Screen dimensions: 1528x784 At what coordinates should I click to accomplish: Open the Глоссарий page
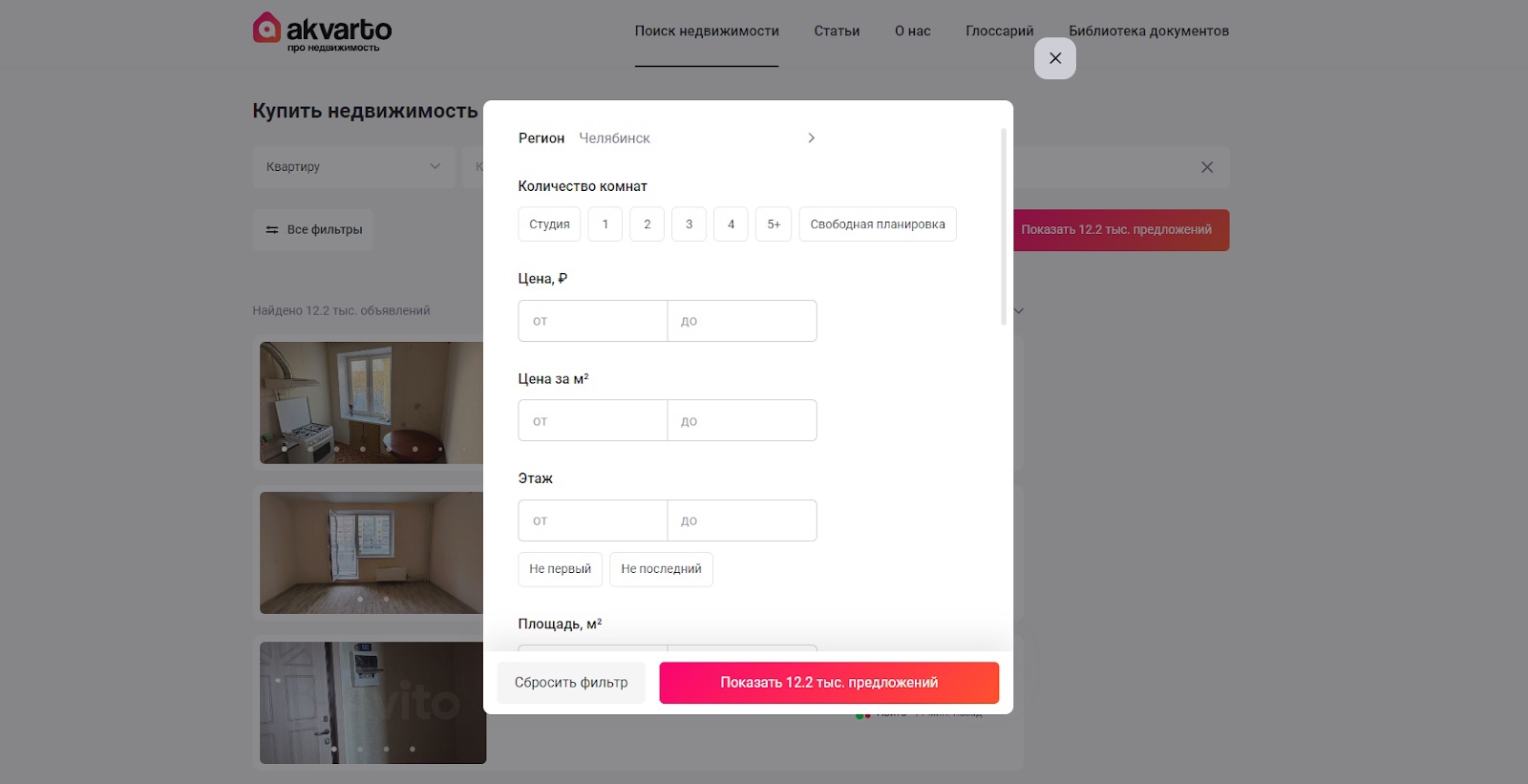point(1000,32)
